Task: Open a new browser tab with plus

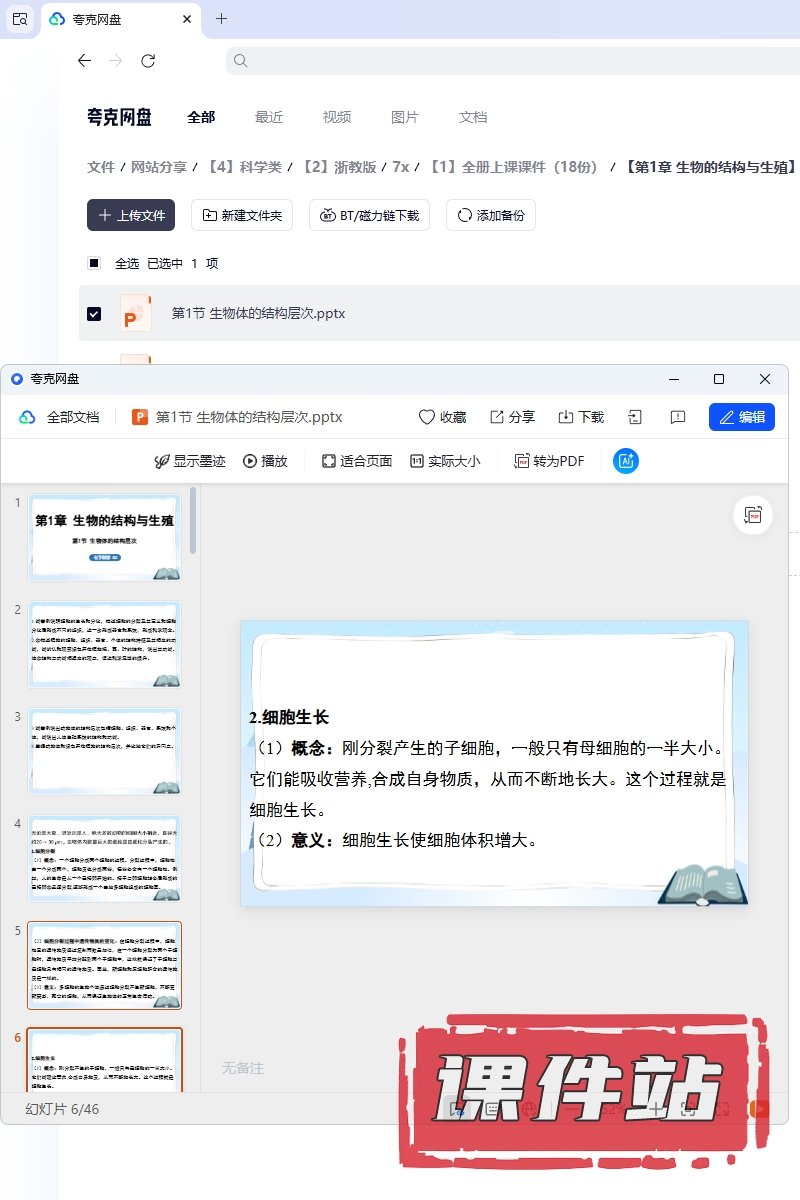Action: tap(221, 18)
